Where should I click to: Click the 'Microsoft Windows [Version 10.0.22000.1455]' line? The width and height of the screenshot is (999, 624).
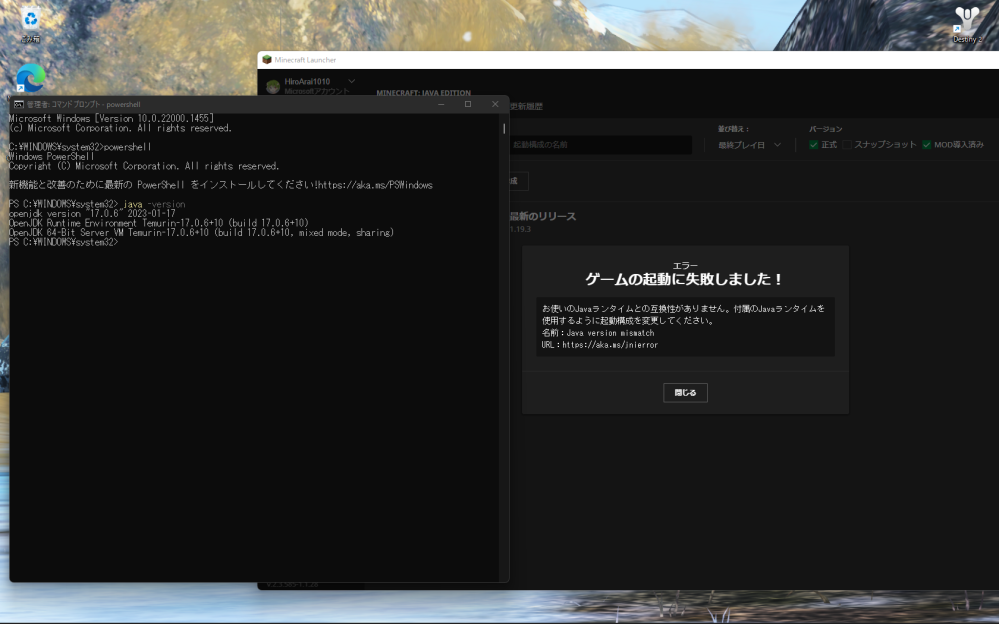(x=111, y=119)
